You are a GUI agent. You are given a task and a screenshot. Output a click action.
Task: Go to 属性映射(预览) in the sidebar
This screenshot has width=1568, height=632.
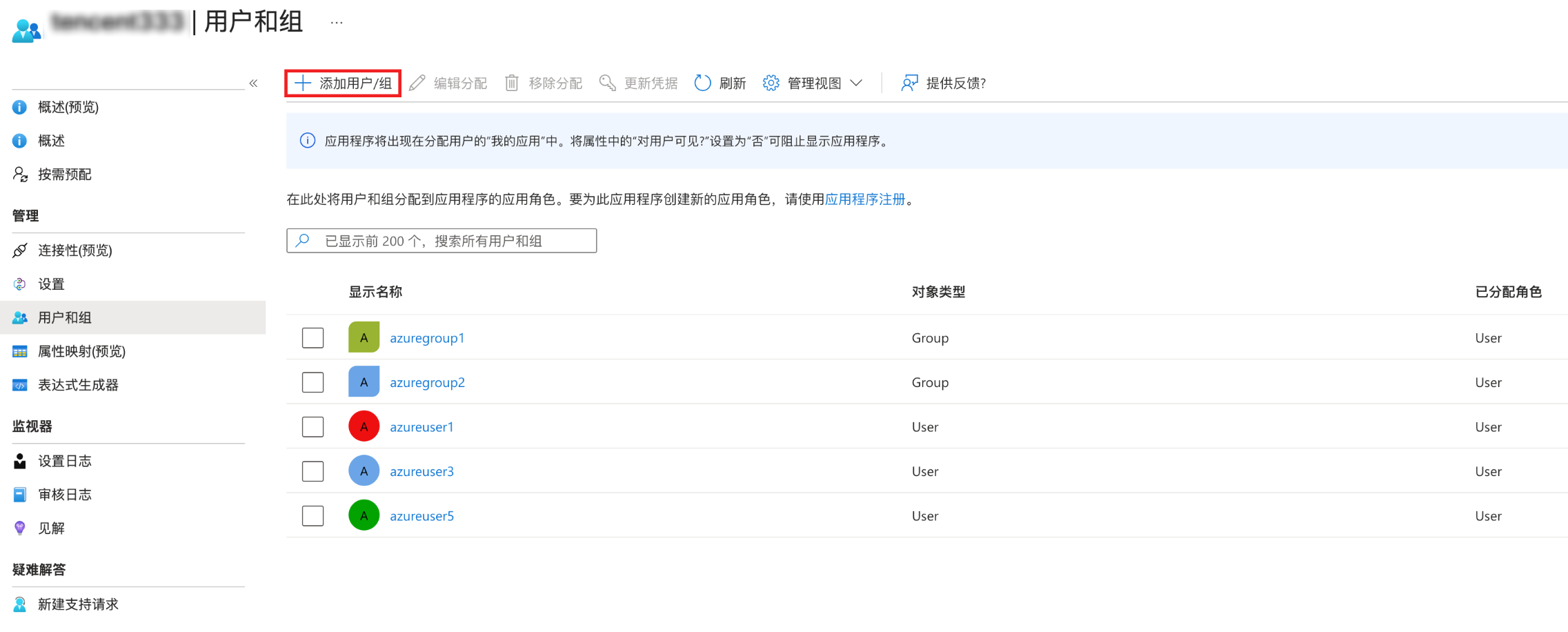[81, 351]
